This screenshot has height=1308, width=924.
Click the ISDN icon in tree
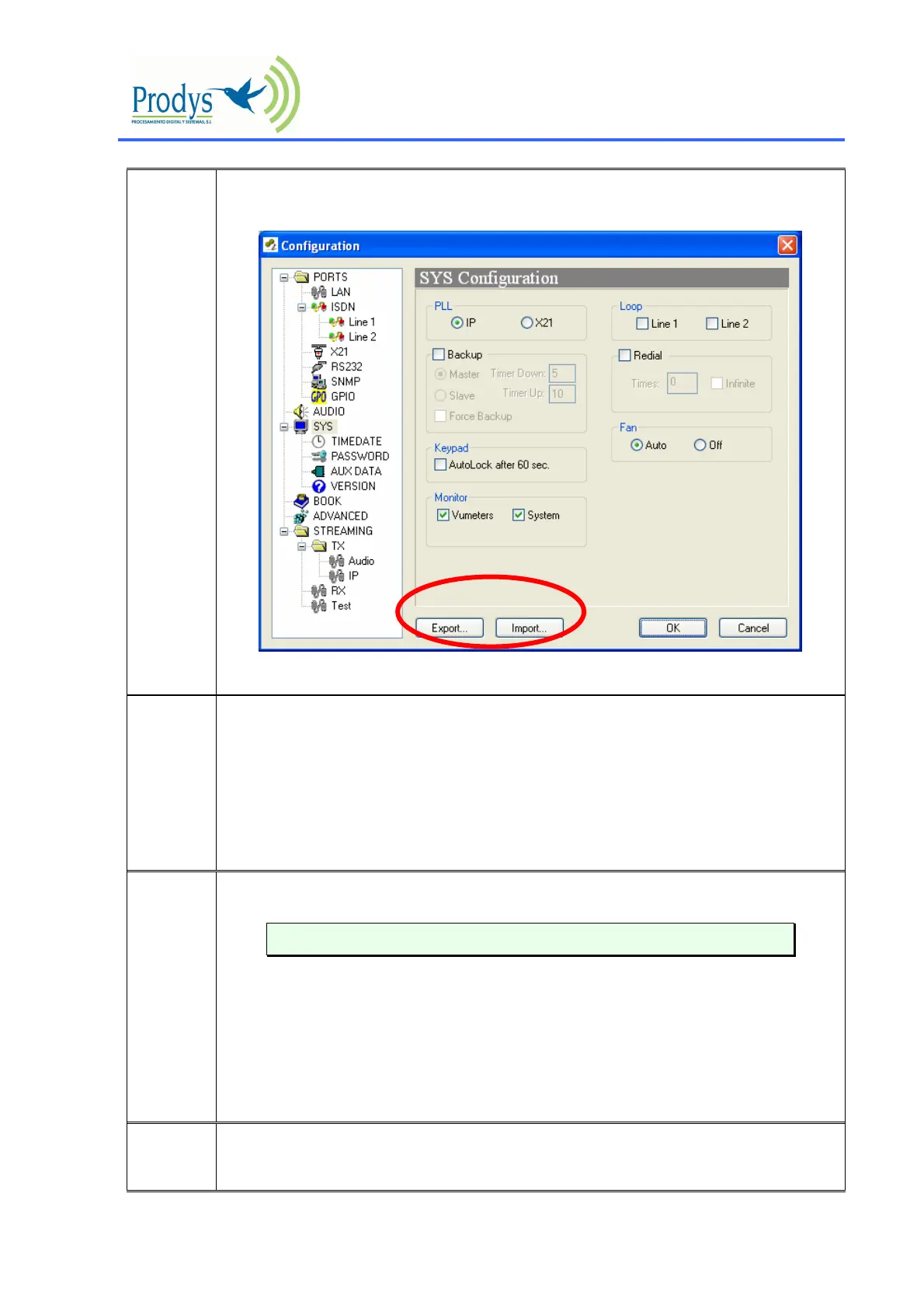pos(318,307)
